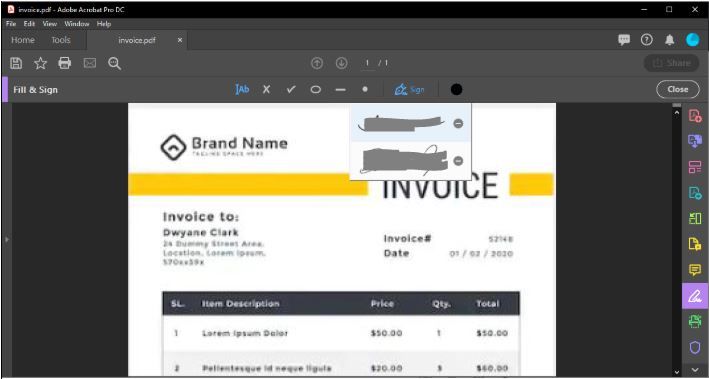Click the vertical scrollbar down arrow
The height and width of the screenshot is (379, 709).
click(676, 372)
